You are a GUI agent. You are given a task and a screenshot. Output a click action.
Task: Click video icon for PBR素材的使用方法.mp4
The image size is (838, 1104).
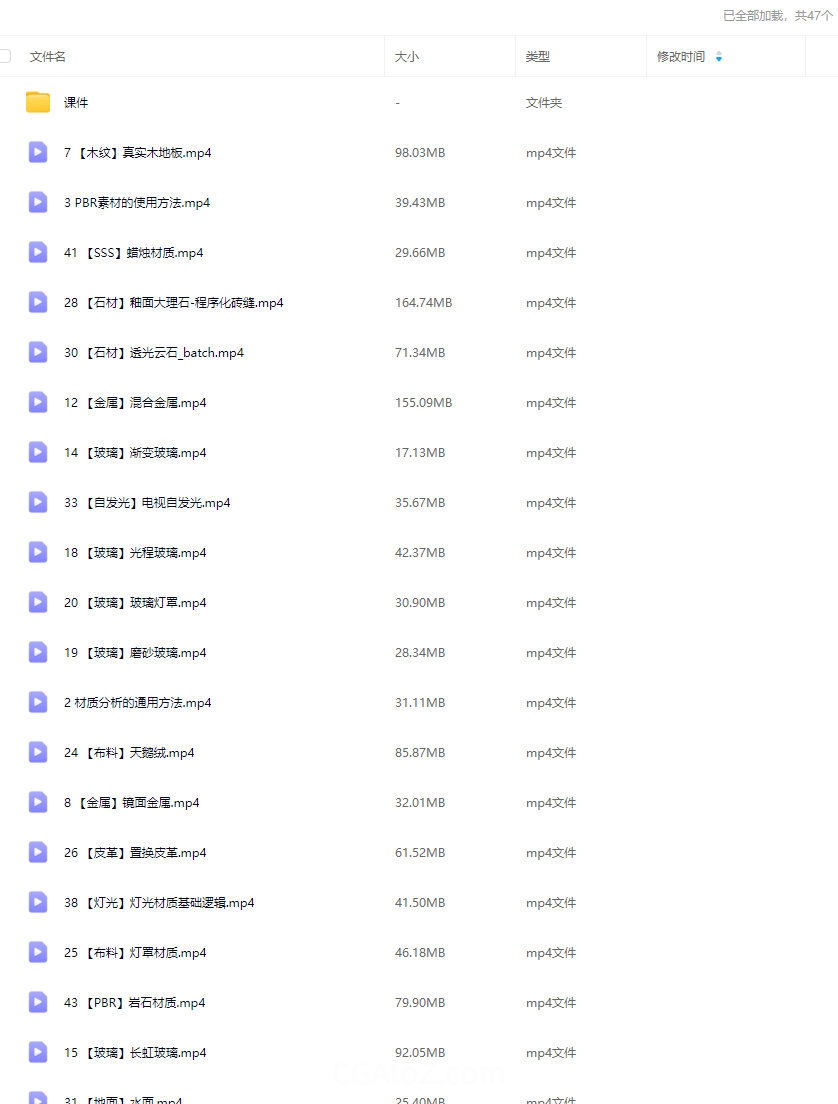tap(37, 202)
